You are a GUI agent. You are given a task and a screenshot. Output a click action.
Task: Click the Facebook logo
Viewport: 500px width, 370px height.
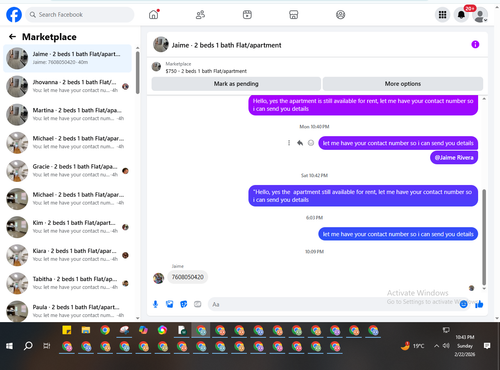14,15
